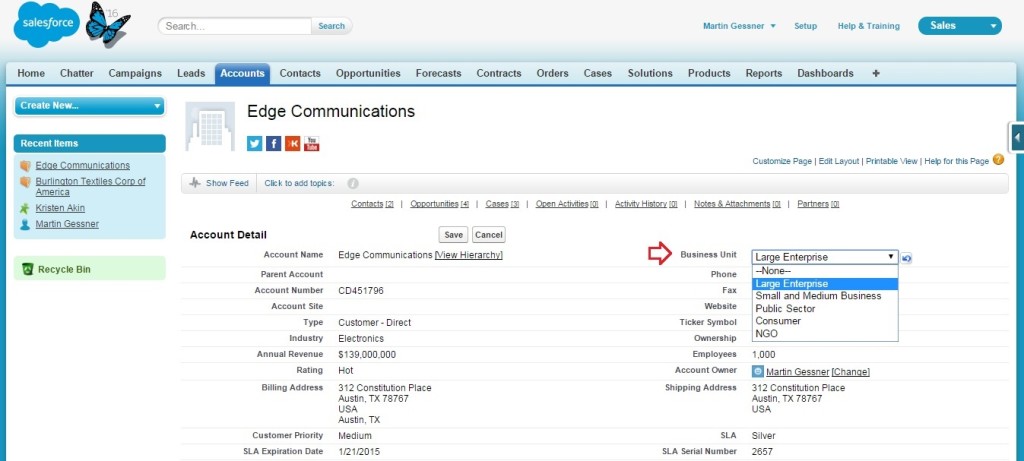Open the Setup link
The width and height of the screenshot is (1024, 461).
[805, 26]
